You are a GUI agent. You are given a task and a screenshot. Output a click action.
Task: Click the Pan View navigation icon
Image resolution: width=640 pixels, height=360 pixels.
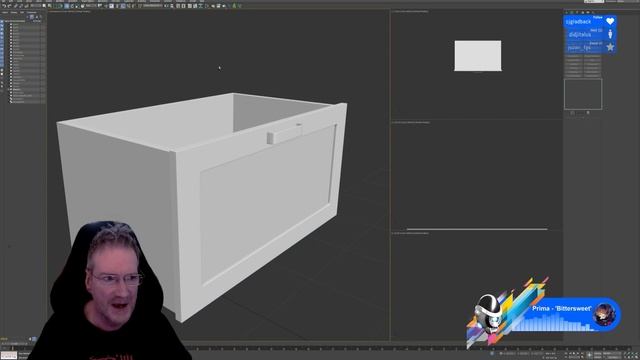629,358
